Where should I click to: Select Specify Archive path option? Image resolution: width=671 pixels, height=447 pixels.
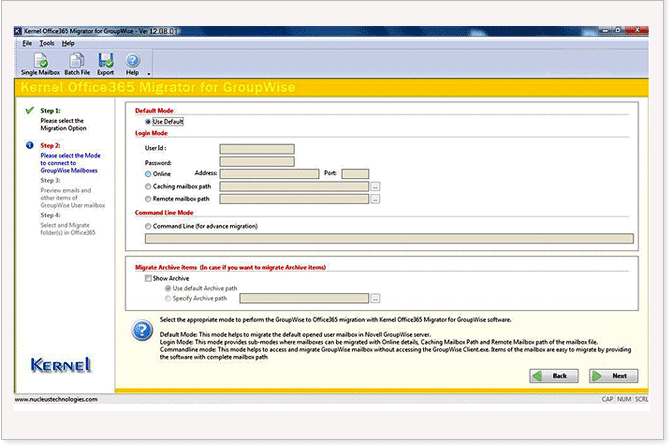click(168, 299)
